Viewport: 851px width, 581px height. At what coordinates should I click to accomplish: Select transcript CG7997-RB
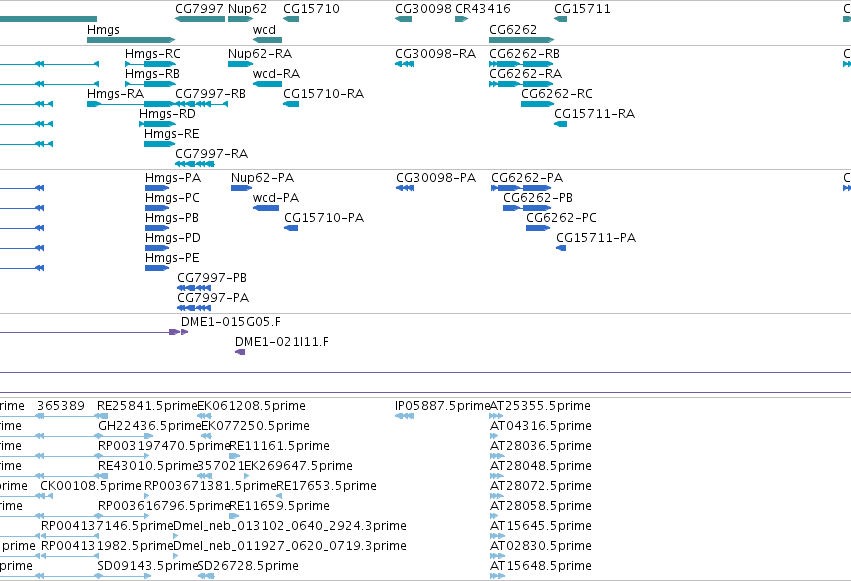pos(201,104)
